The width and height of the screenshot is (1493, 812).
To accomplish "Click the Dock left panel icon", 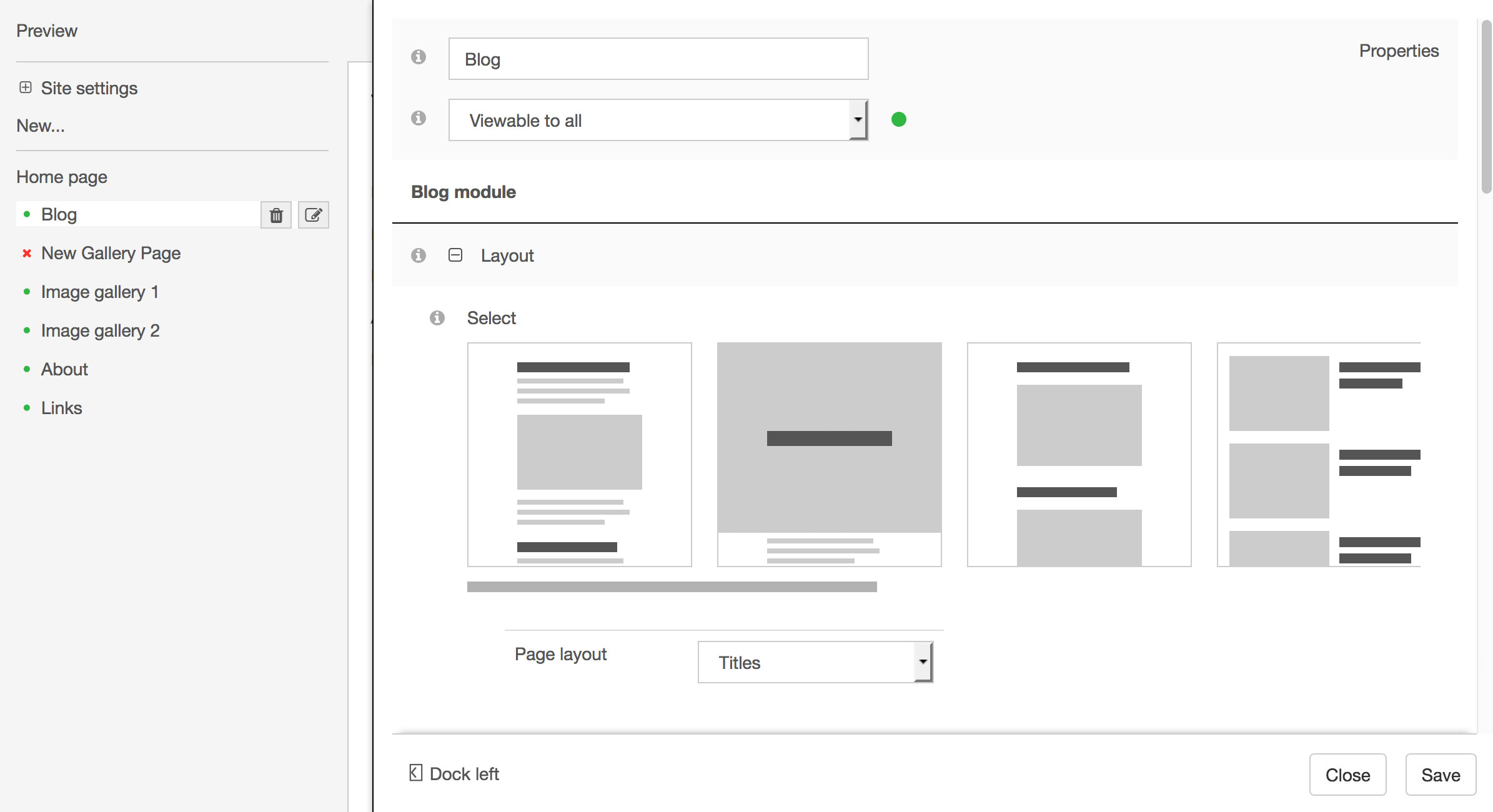I will (x=416, y=773).
